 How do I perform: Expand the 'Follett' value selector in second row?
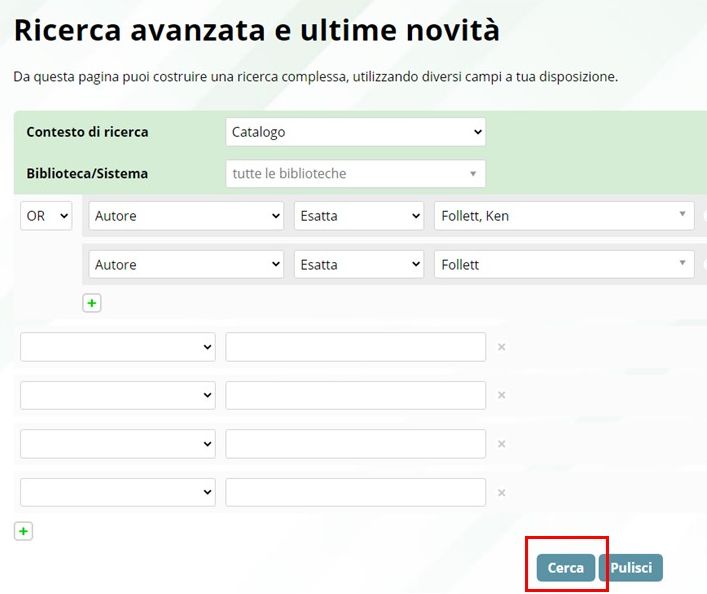pos(564,265)
